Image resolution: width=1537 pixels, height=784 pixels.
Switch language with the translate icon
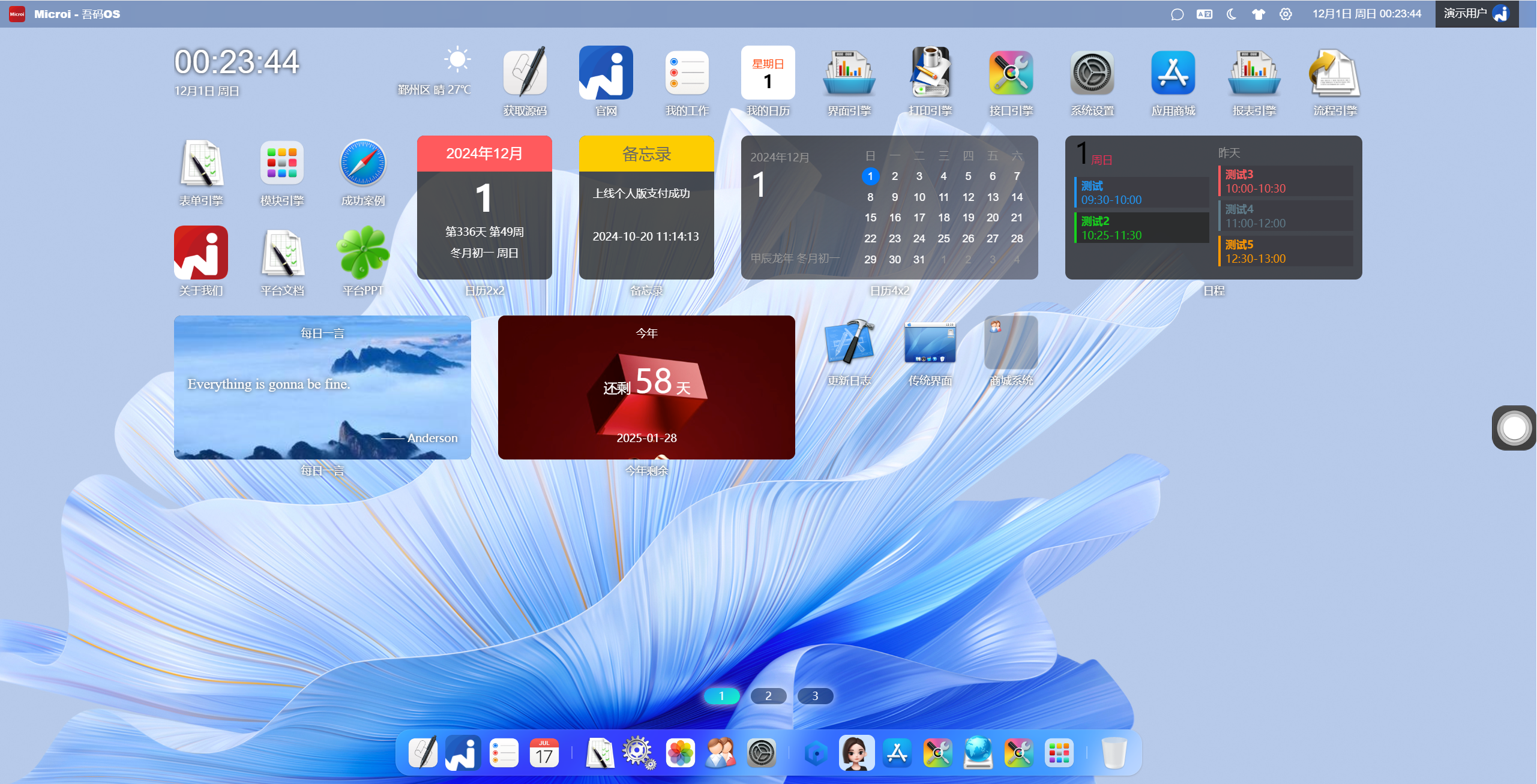point(1204,14)
